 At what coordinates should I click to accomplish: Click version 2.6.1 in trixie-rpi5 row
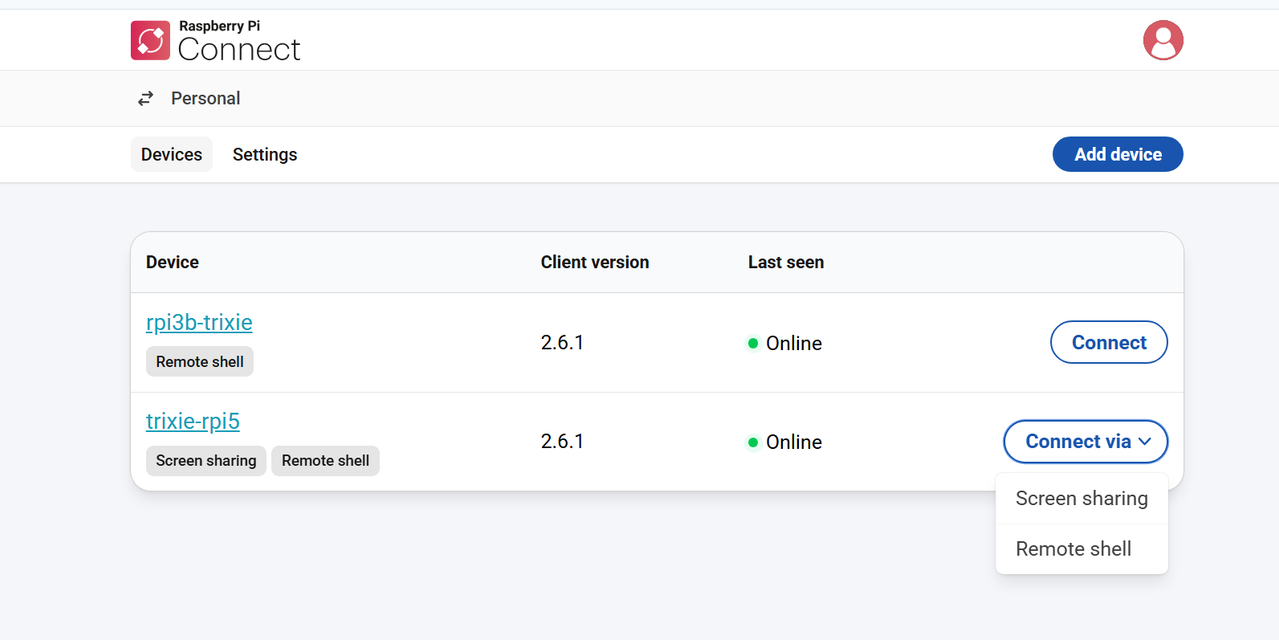click(562, 442)
